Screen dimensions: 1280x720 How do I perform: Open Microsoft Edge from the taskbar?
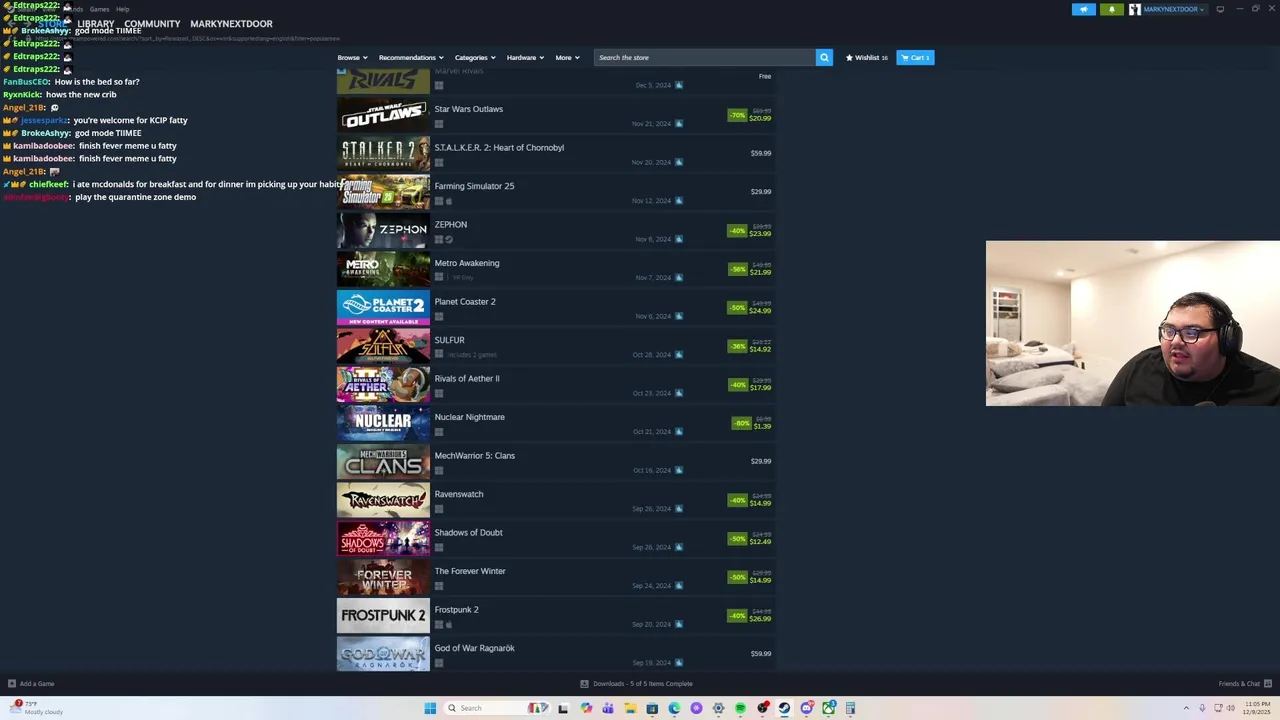click(674, 708)
